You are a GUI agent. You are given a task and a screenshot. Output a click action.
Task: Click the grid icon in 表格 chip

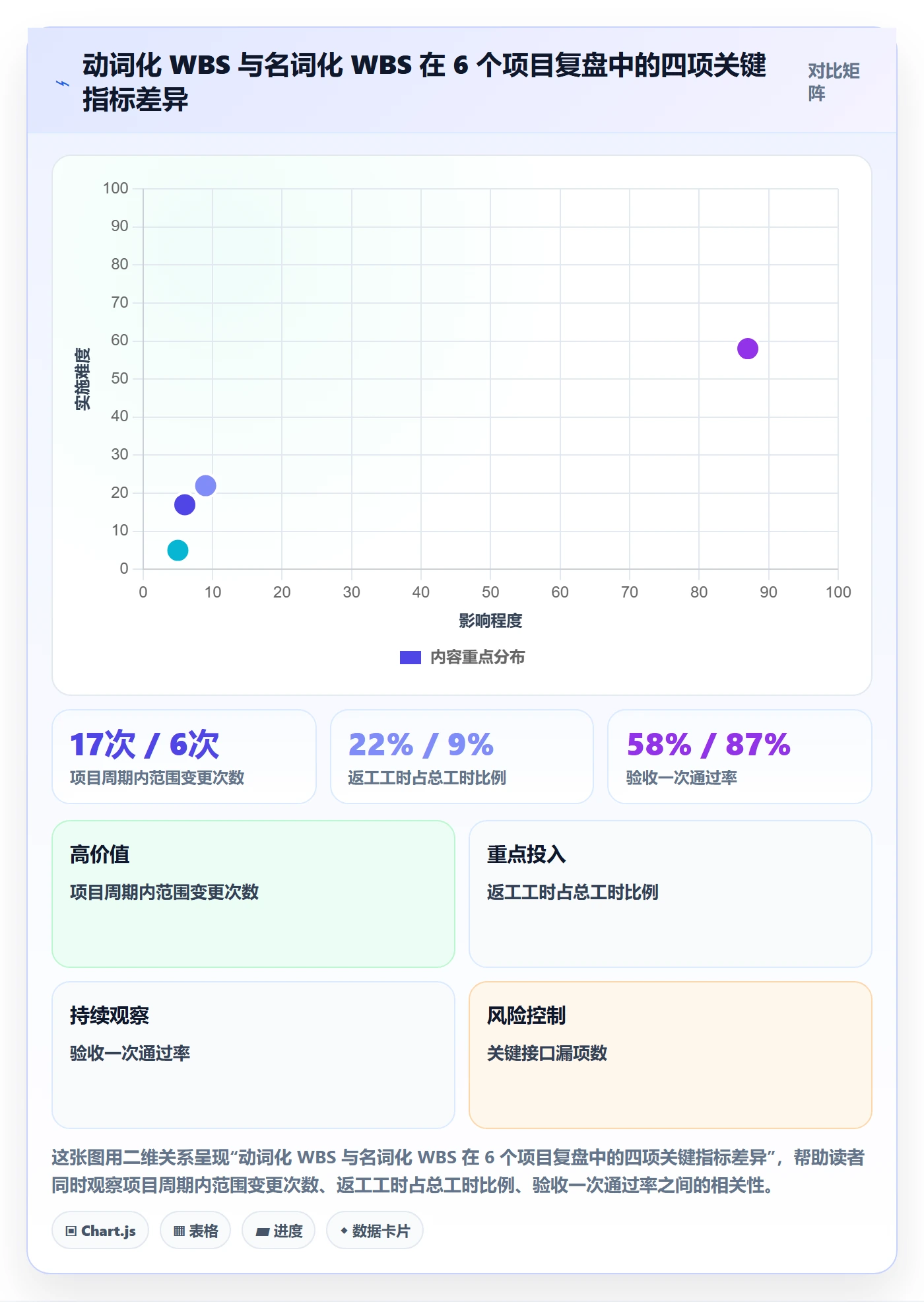click(x=179, y=1231)
